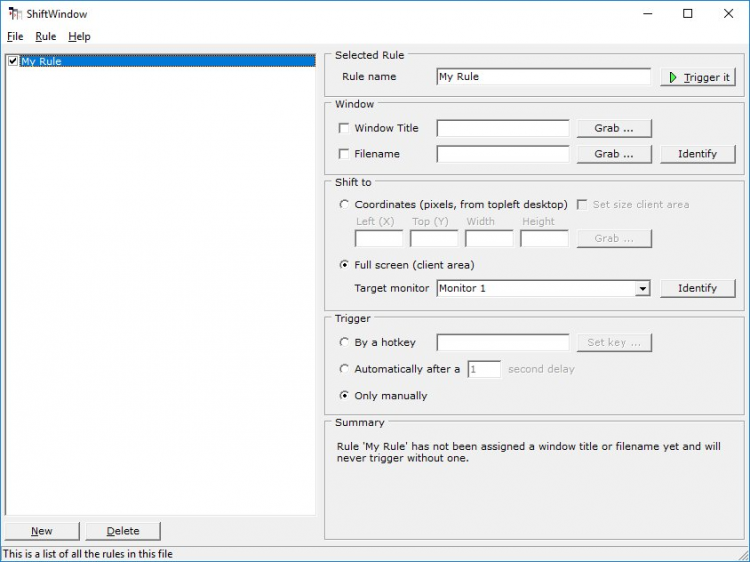
Task: Click the status bar rules list message
Action: coord(88,554)
